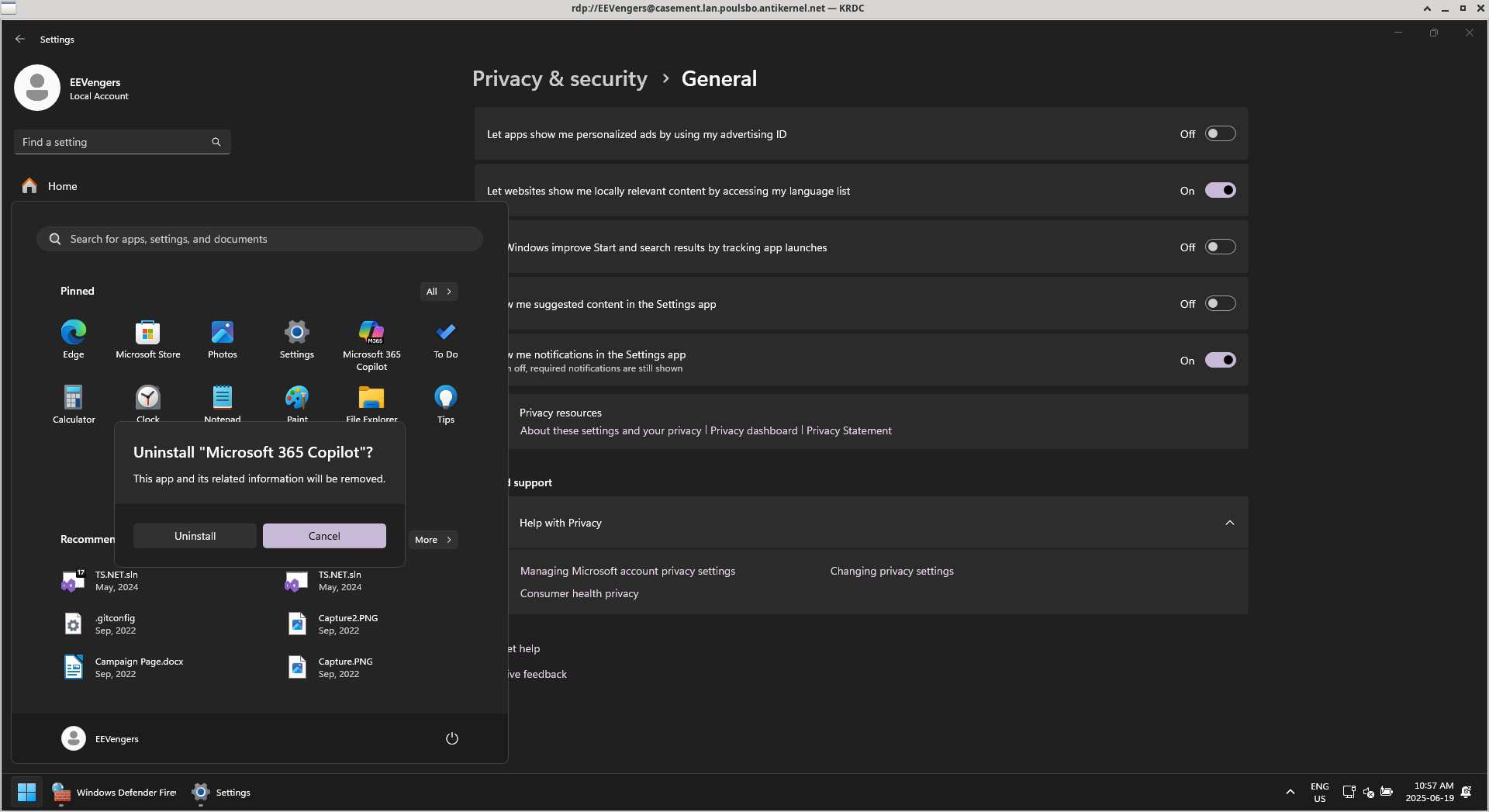Go to Home in Settings sidebar
The width and height of the screenshot is (1489, 812).
[62, 186]
